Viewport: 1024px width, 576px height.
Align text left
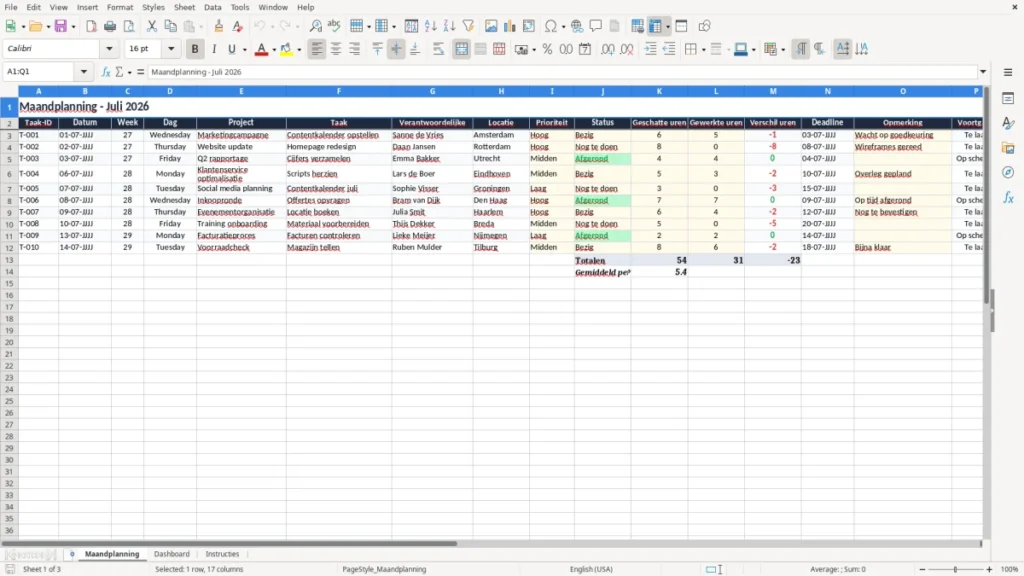[x=317, y=49]
